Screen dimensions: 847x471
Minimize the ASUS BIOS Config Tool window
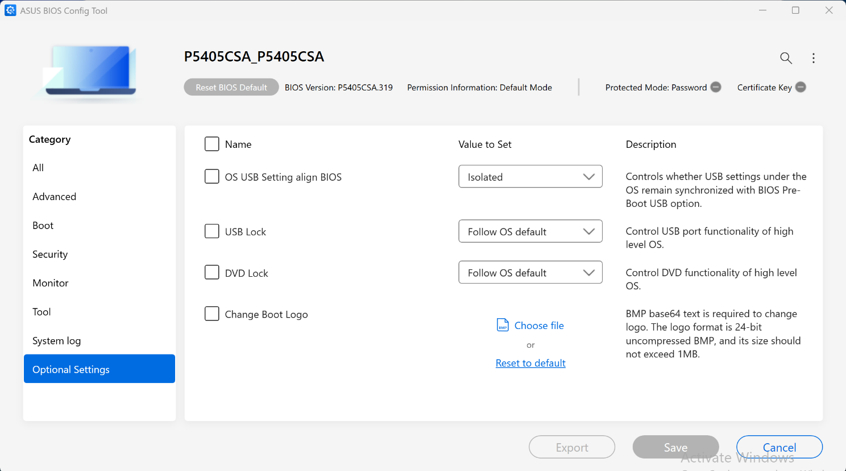tap(762, 10)
